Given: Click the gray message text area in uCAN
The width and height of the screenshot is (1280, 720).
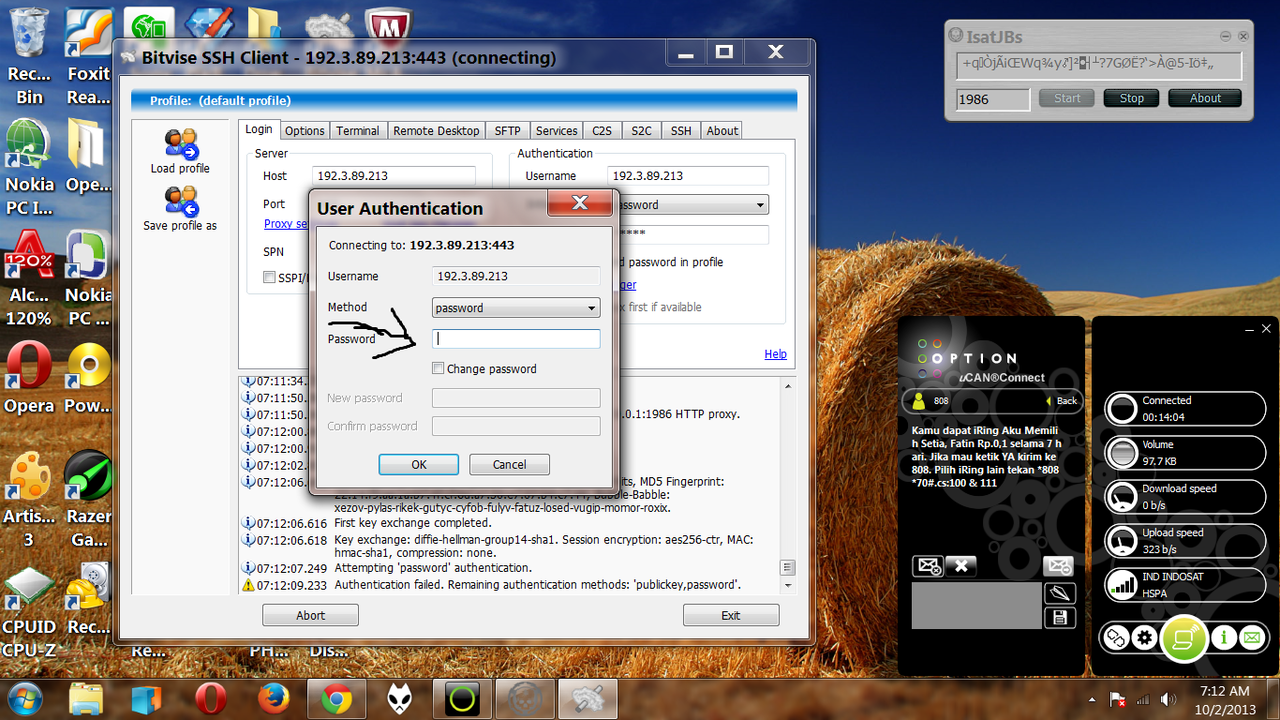Looking at the screenshot, I should click(x=977, y=606).
